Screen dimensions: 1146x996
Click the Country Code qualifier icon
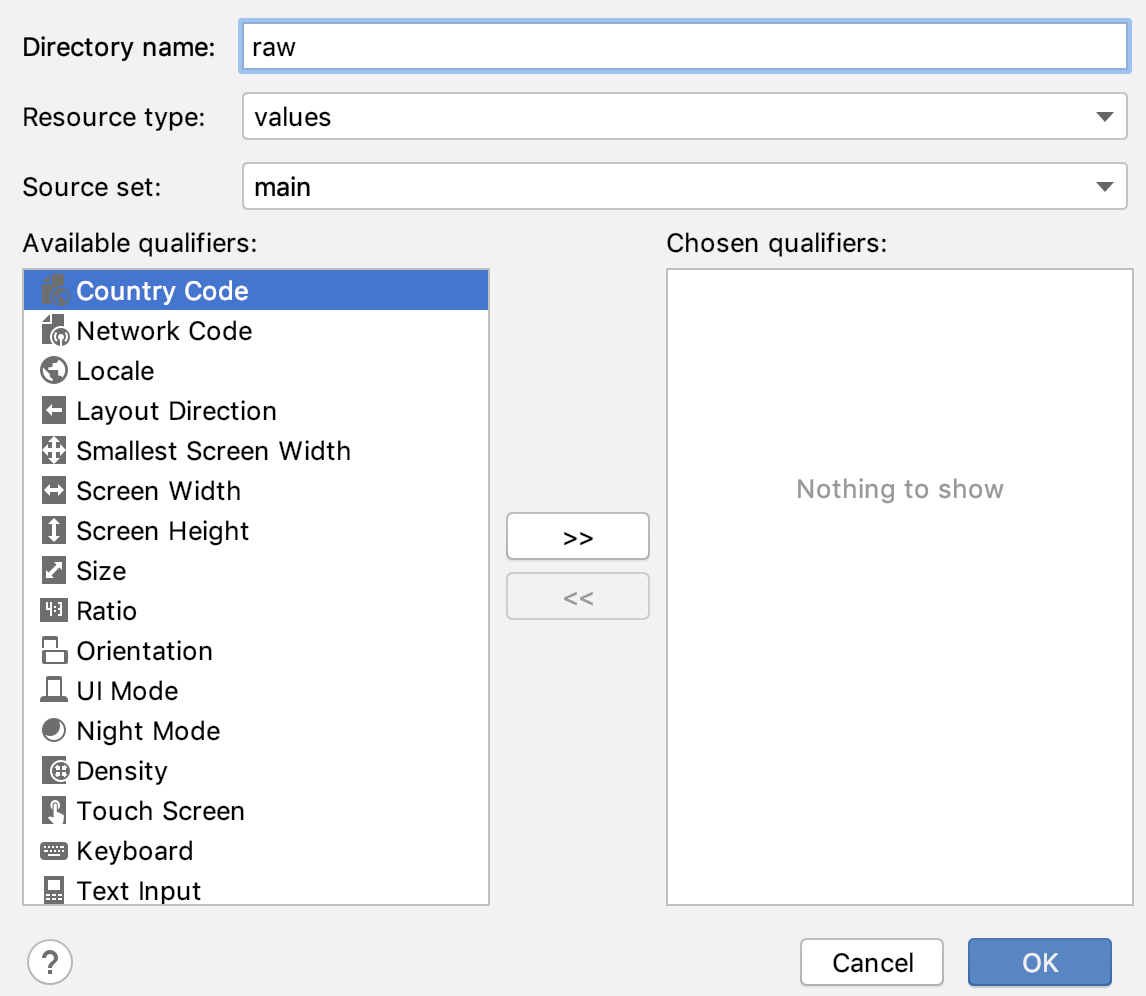[54, 290]
